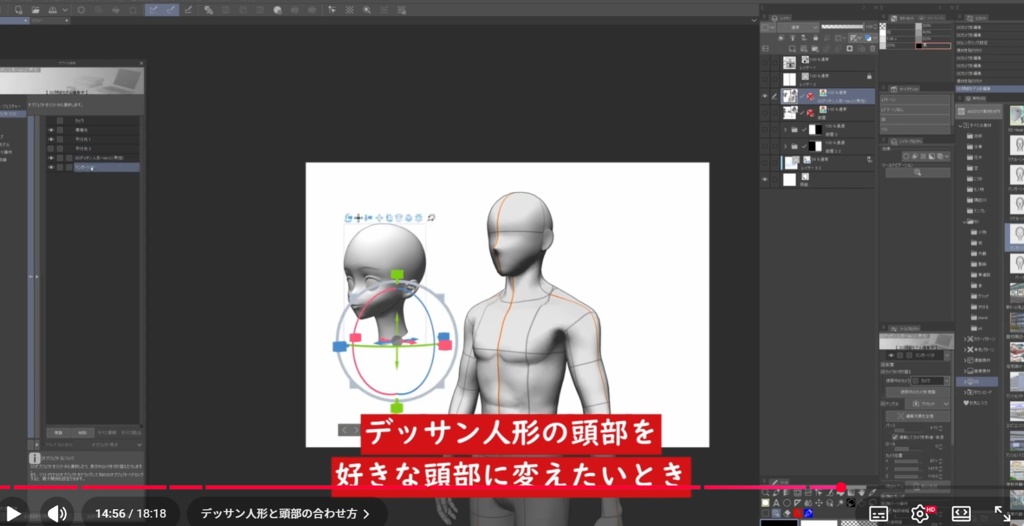Toggle eye of 環境光 row in object list
This screenshot has width=1024, height=526.
51,130
